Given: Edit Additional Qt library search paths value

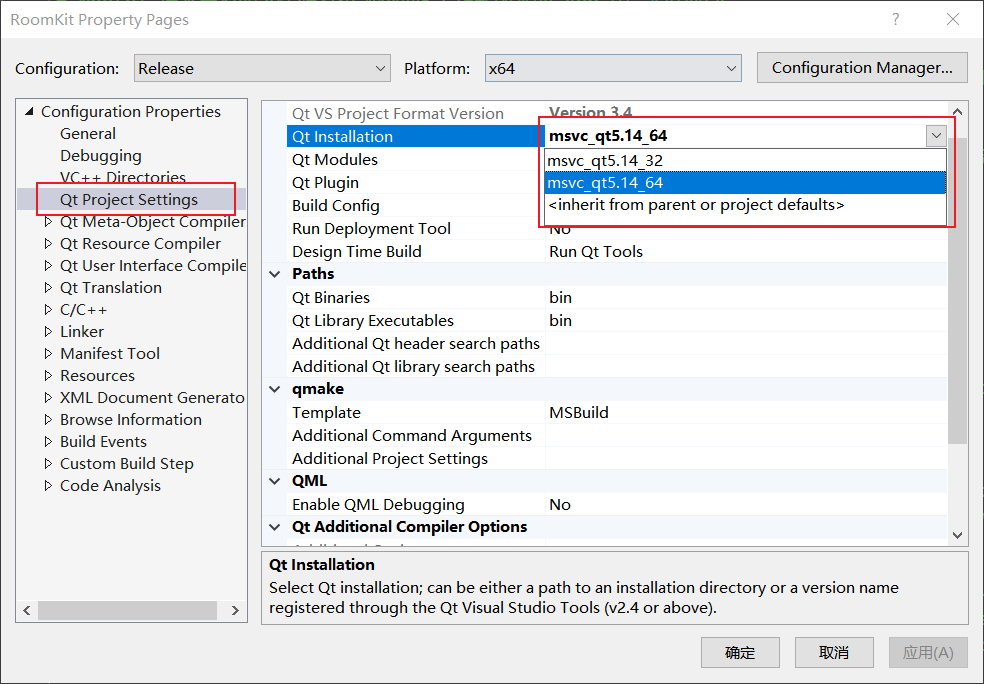Looking at the screenshot, I should [746, 366].
